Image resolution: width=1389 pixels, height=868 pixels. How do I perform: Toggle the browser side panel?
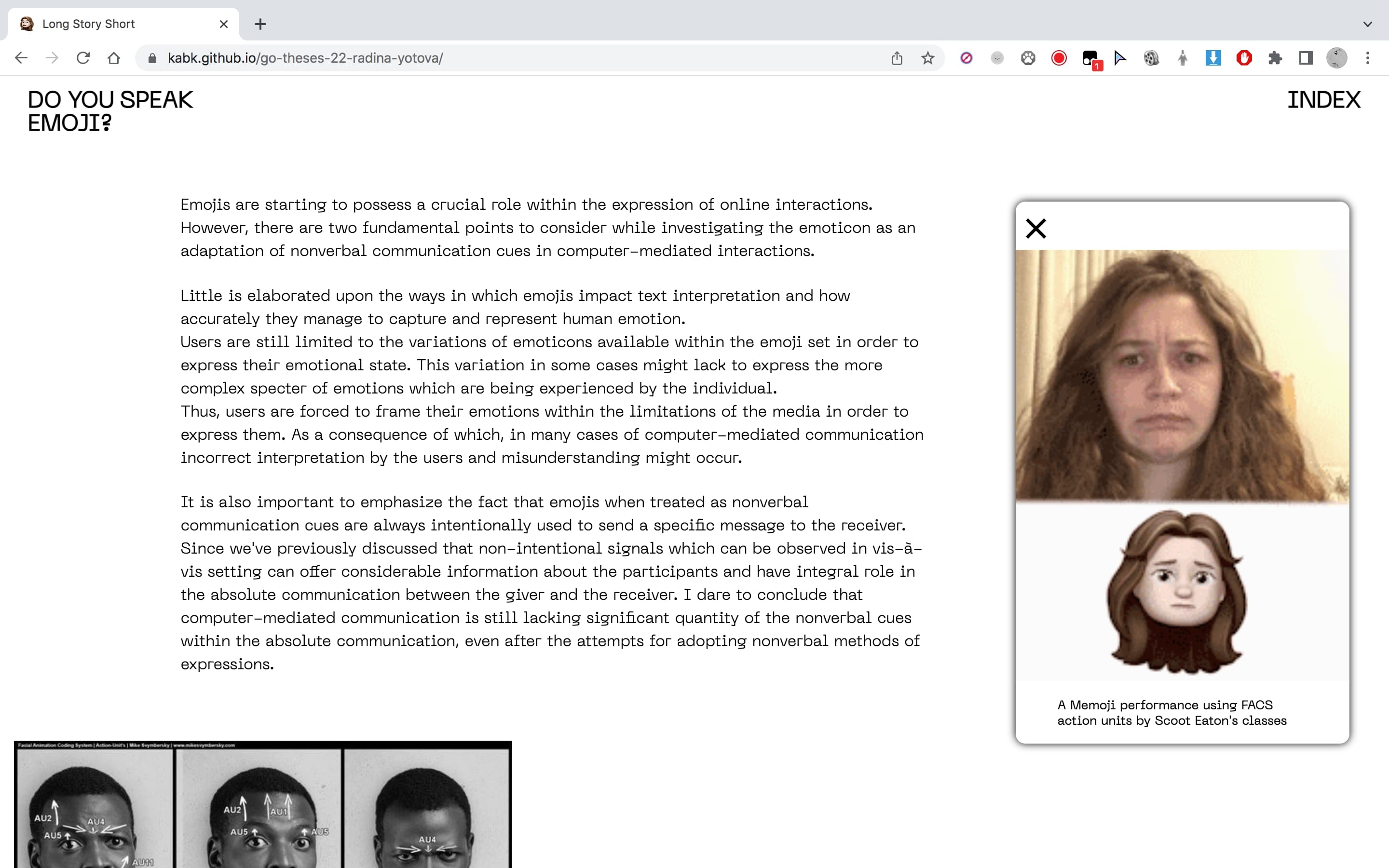pos(1306,58)
